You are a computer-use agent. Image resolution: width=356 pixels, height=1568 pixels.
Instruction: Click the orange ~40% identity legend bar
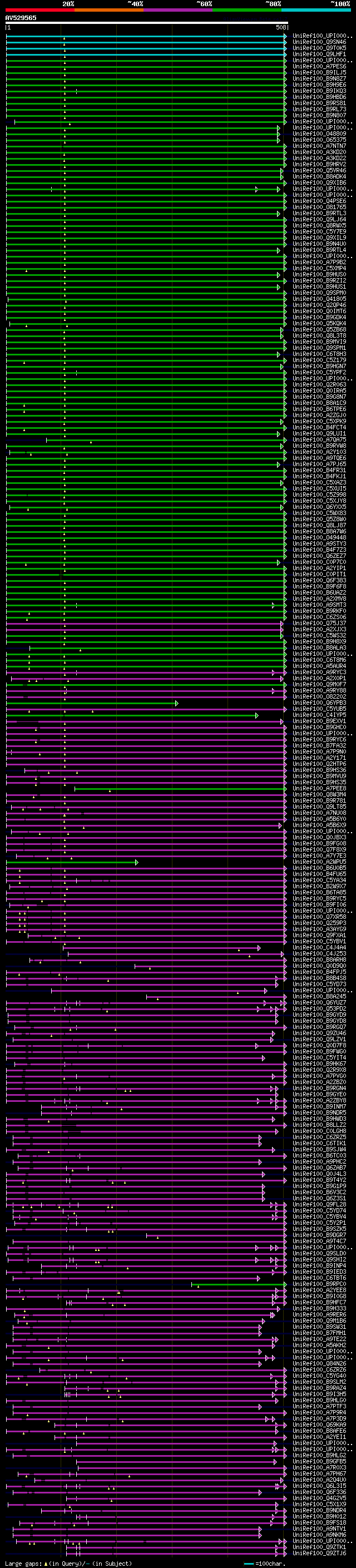click(x=109, y=10)
